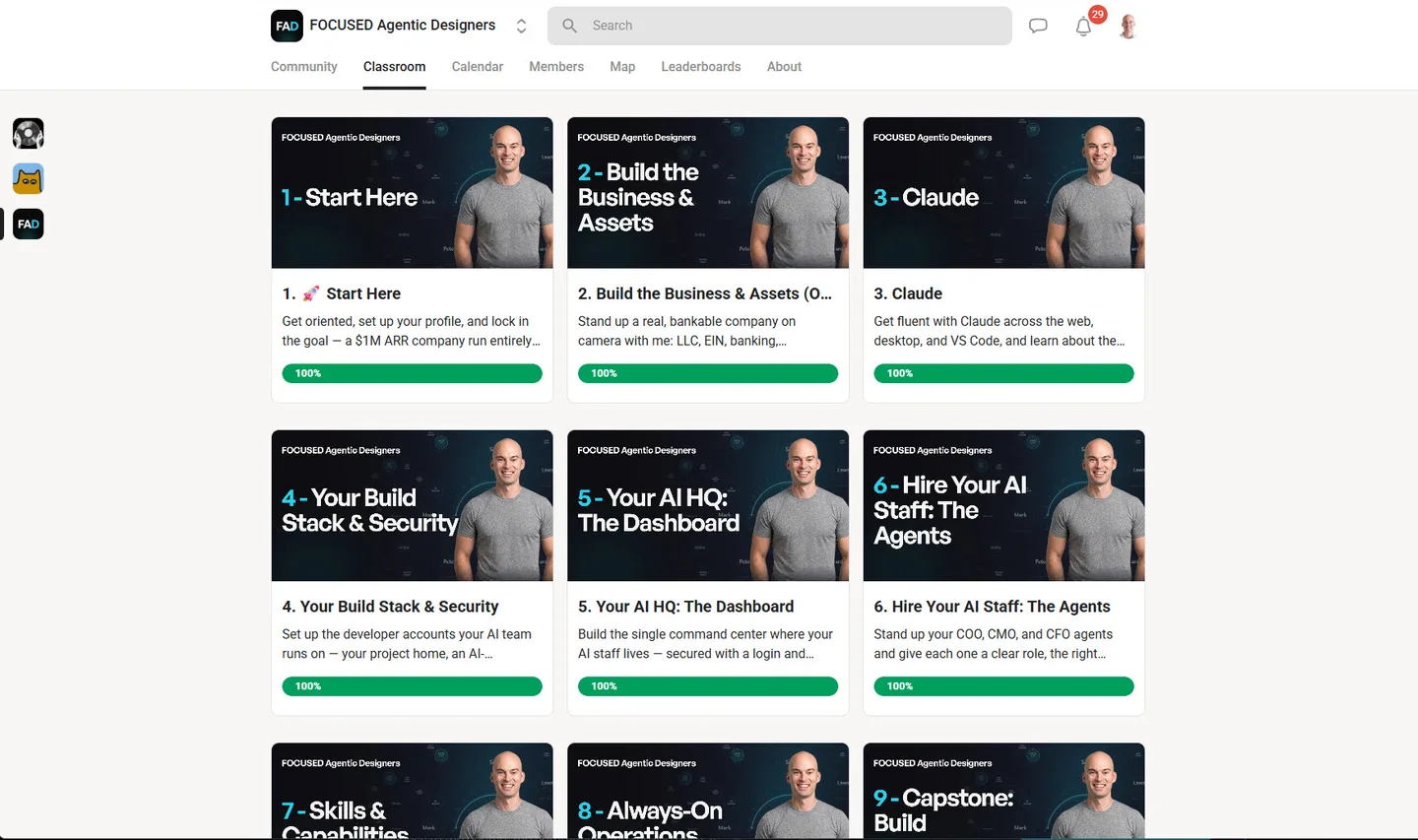Click the 100% progress bar under The Dashboard card
This screenshot has height=840, width=1418.
(x=708, y=686)
